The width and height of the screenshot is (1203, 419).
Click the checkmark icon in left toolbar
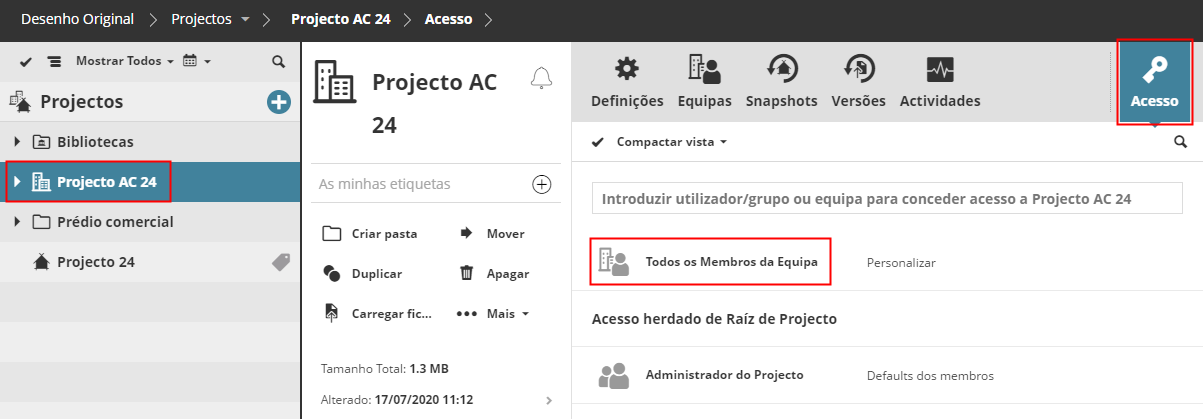click(26, 61)
